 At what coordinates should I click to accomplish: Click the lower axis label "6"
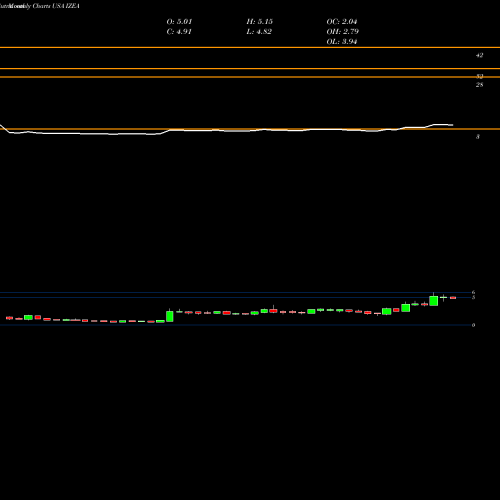click(x=473, y=292)
